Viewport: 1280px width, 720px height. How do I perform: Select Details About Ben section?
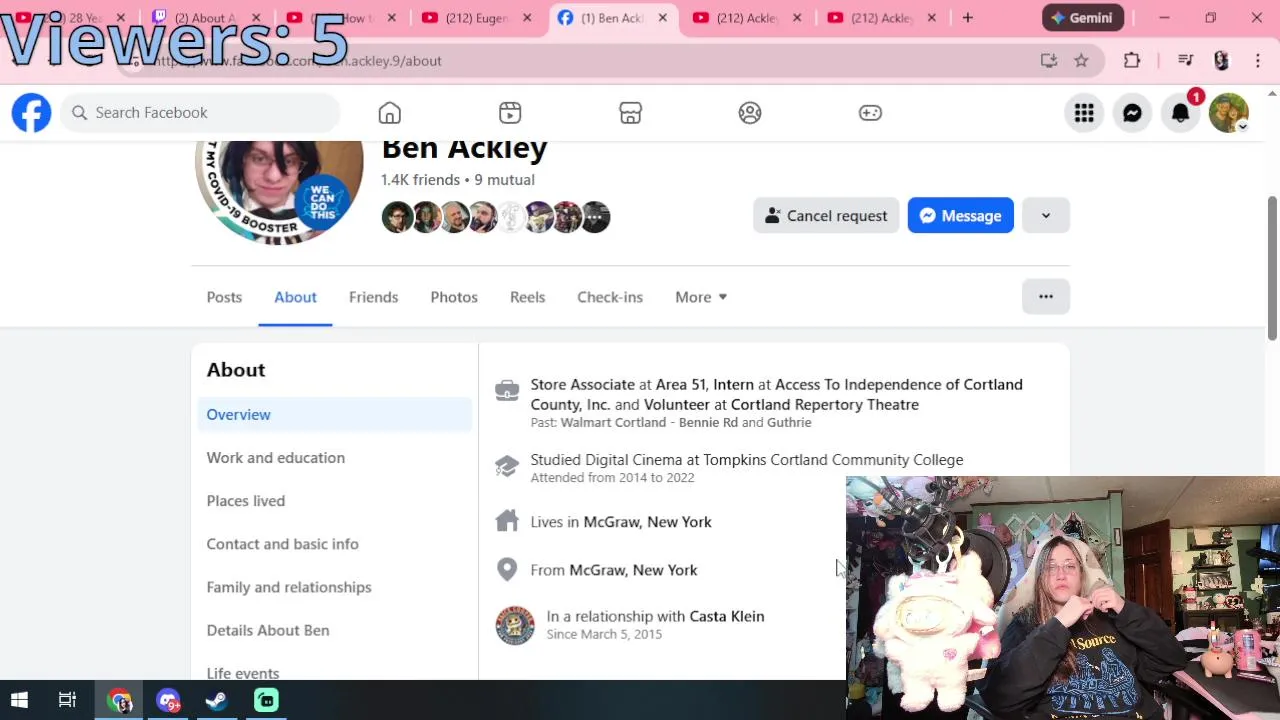click(335, 630)
